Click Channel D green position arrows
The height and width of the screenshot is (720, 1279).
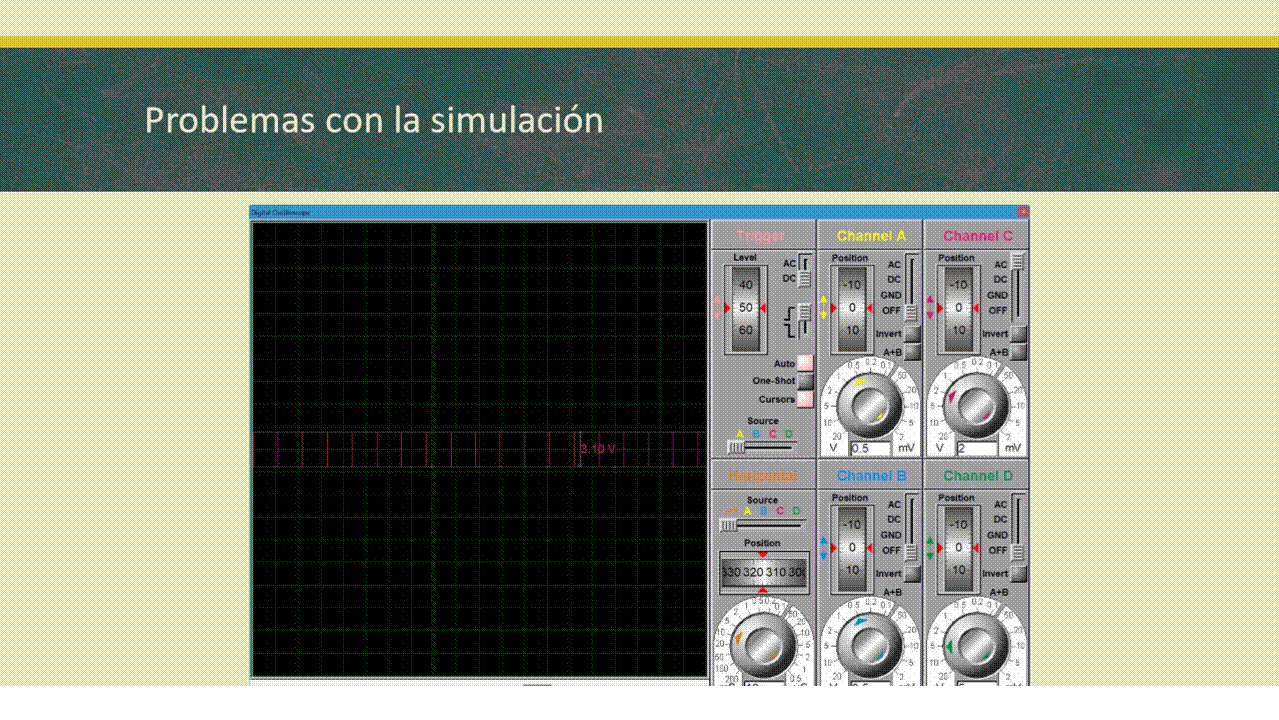click(x=930, y=548)
